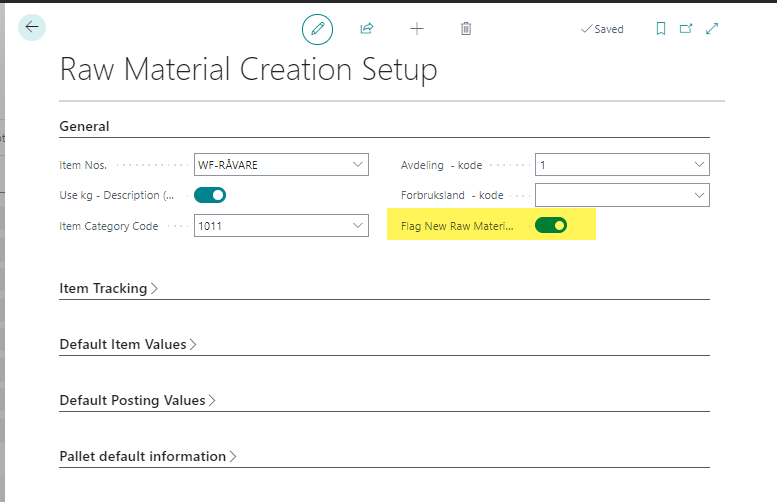Click the Item Category Code field containing 1011
This screenshot has height=502, width=777.
270,226
